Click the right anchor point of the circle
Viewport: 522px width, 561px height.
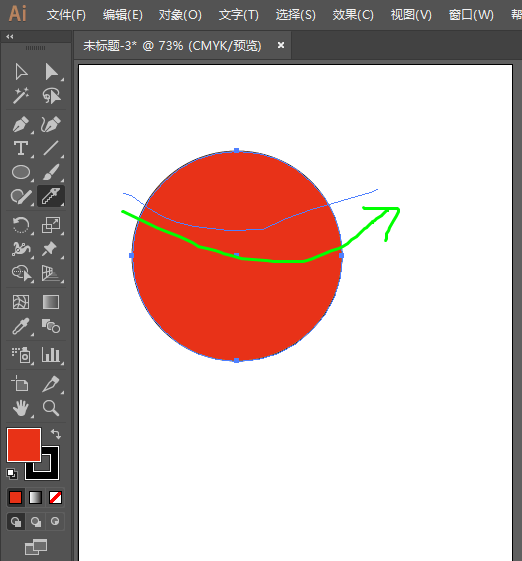point(341,255)
